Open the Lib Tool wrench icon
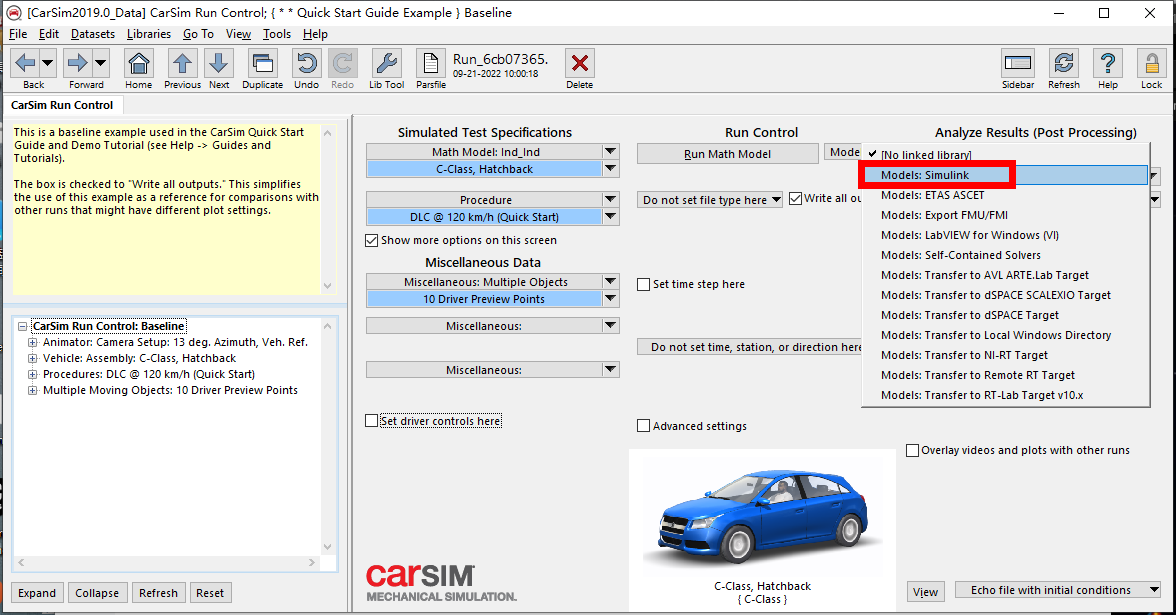Screen dimensions: 1176x615 386,64
